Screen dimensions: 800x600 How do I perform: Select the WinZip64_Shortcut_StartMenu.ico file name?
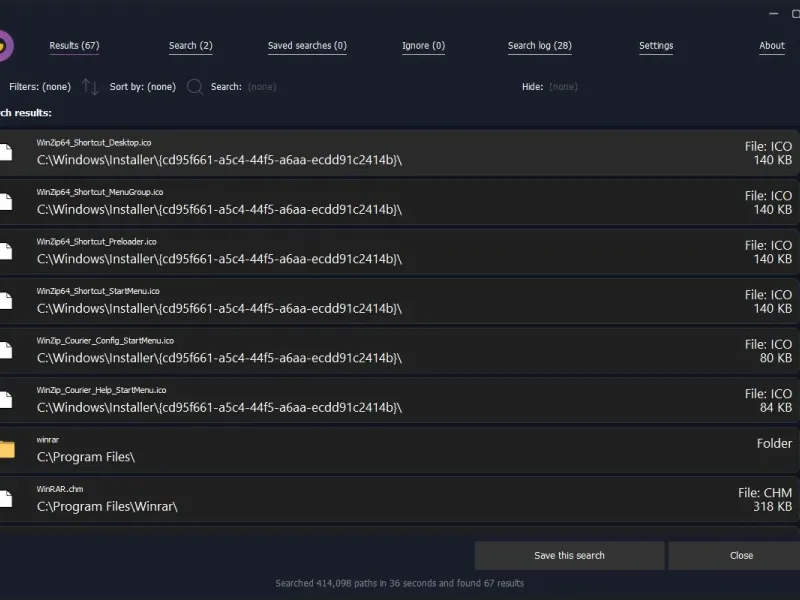(x=98, y=291)
